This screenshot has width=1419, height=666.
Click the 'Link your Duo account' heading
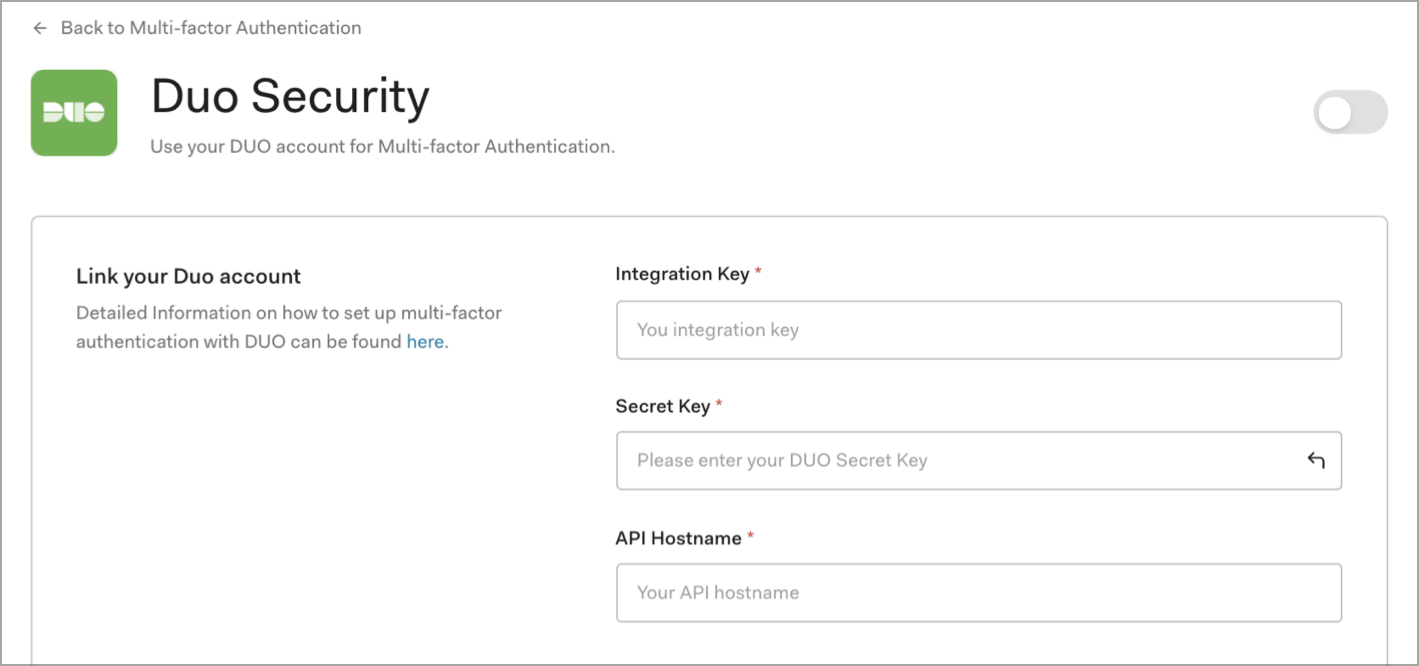[x=189, y=276]
